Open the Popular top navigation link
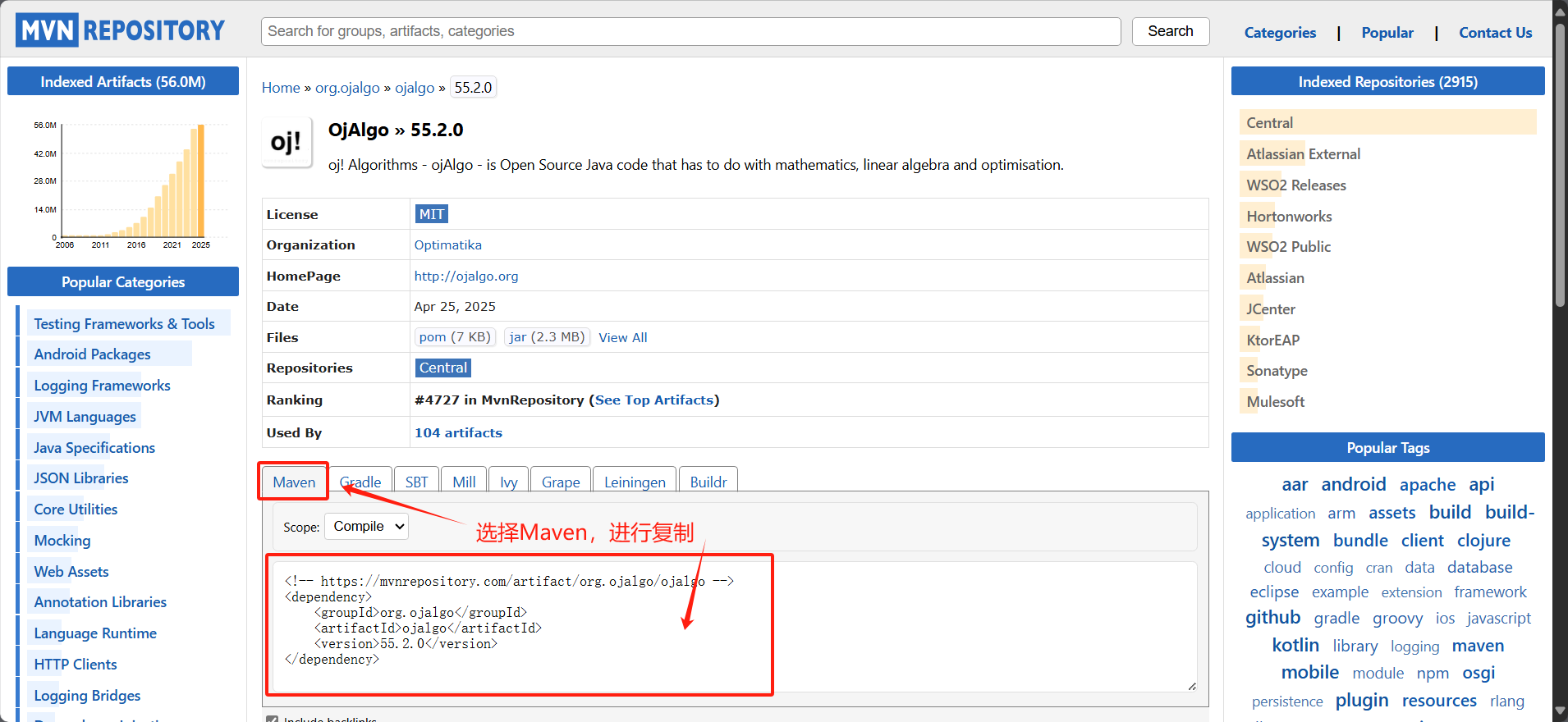The width and height of the screenshot is (1568, 722). pos(1387,33)
